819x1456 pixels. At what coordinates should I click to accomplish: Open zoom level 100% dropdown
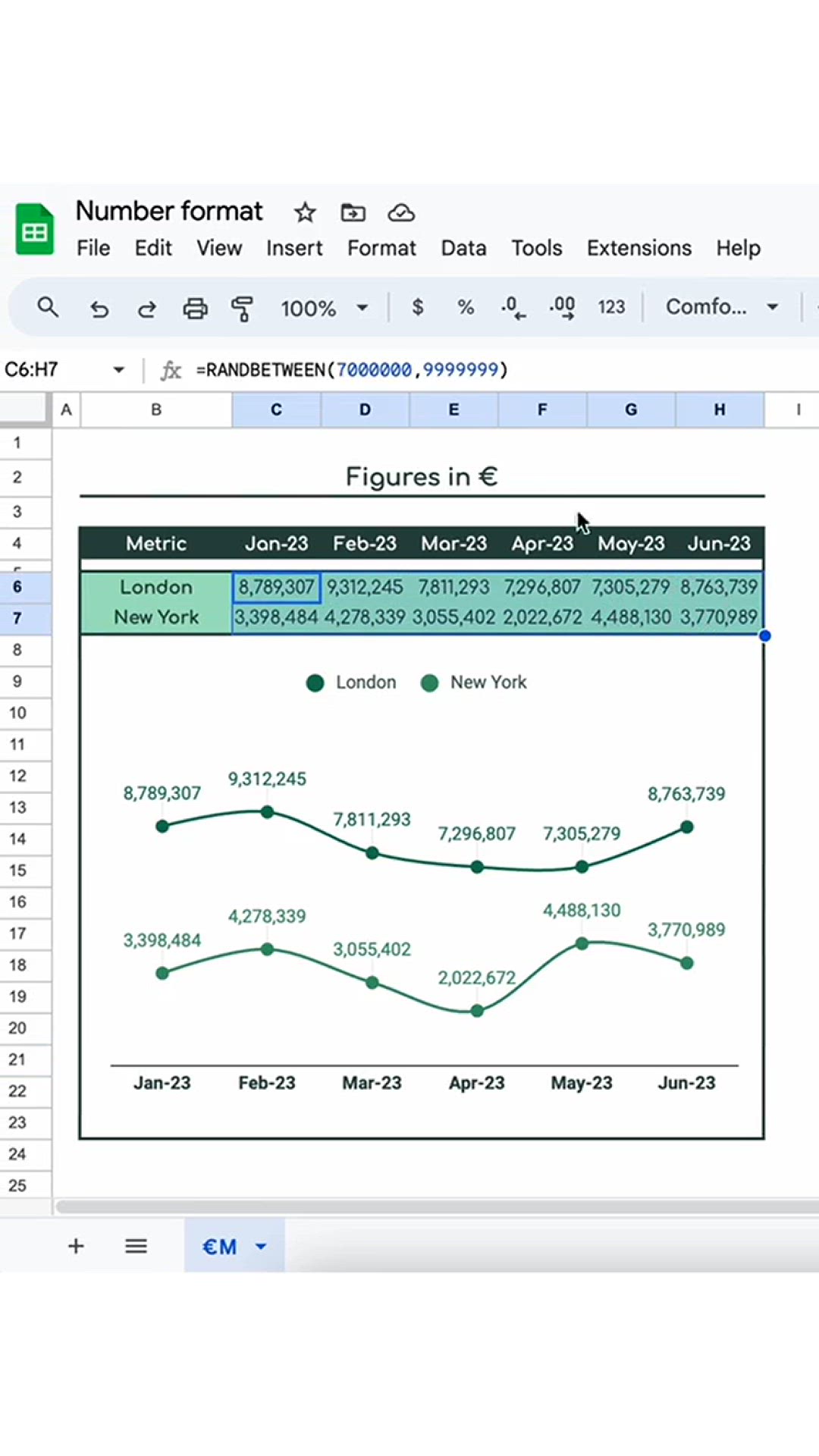pyautogui.click(x=324, y=308)
